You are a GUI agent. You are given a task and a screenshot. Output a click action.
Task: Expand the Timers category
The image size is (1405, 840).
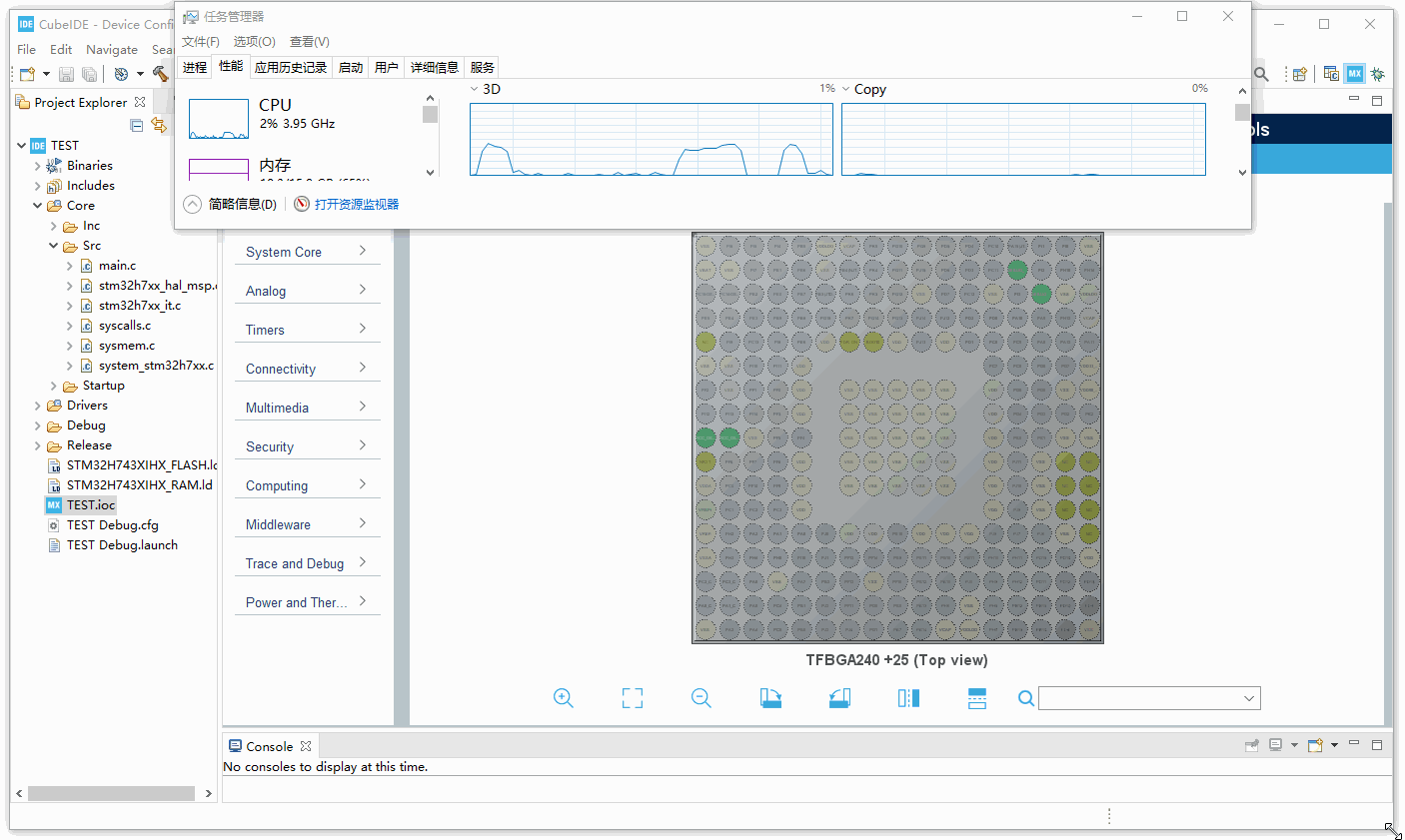tap(308, 330)
